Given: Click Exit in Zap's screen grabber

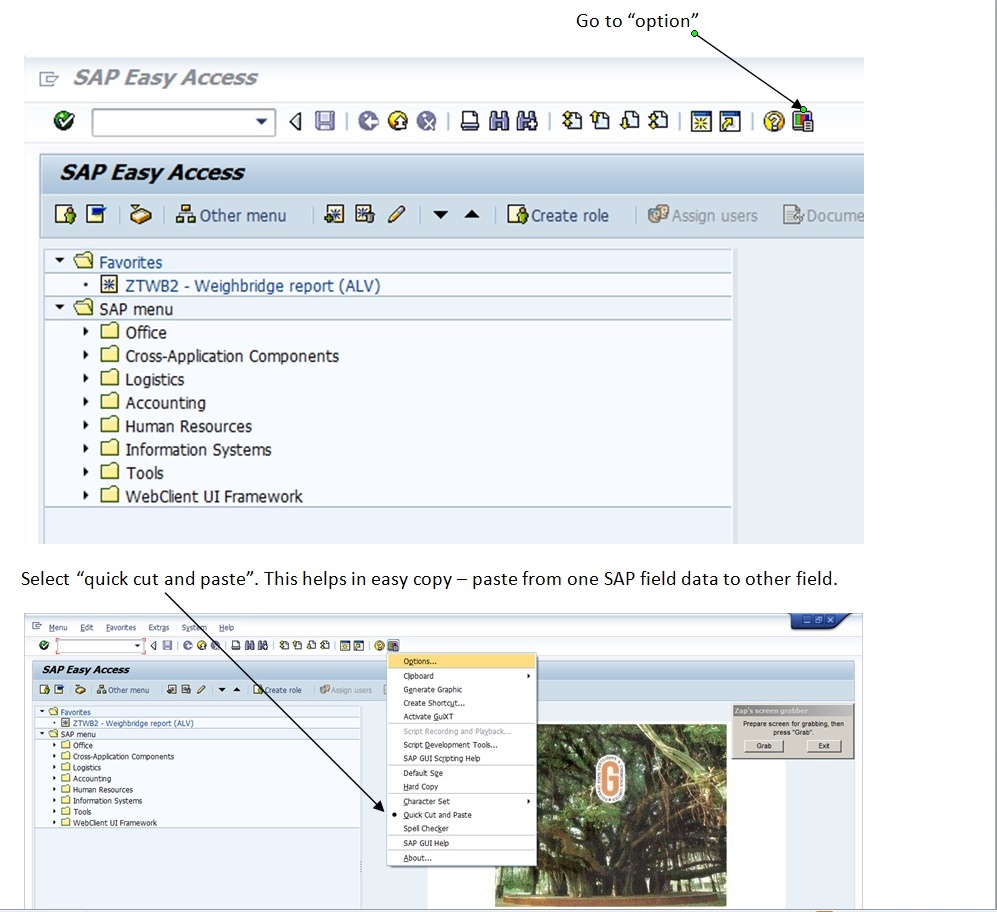Looking at the screenshot, I should point(823,746).
